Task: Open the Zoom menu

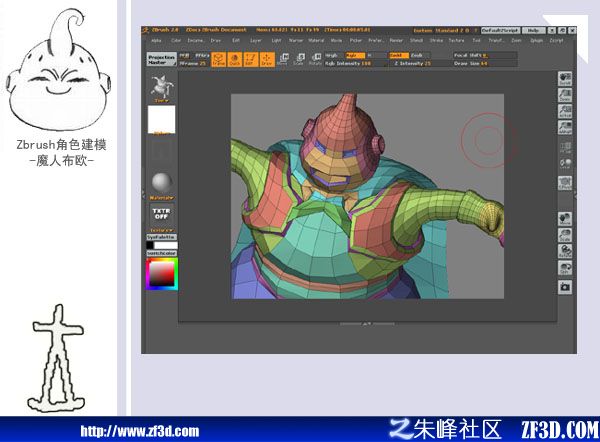Action: tap(517, 40)
